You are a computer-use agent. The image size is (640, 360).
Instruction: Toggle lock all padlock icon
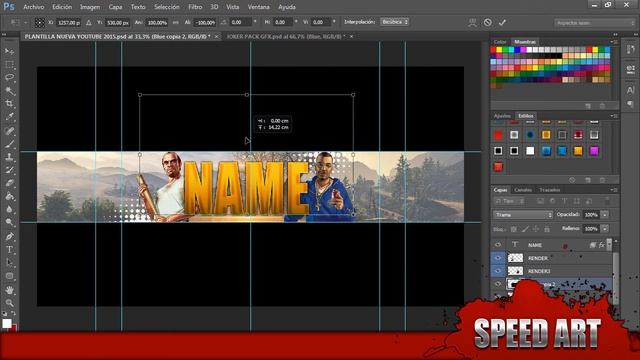tap(547, 229)
